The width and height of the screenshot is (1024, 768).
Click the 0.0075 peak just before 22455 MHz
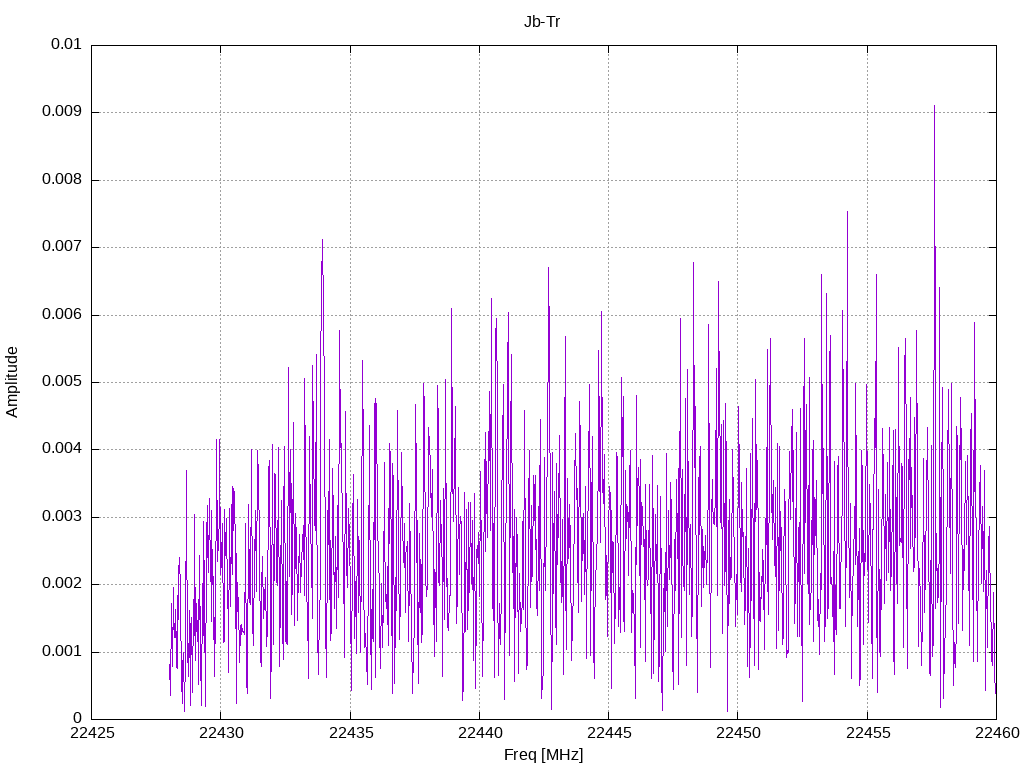(x=847, y=214)
